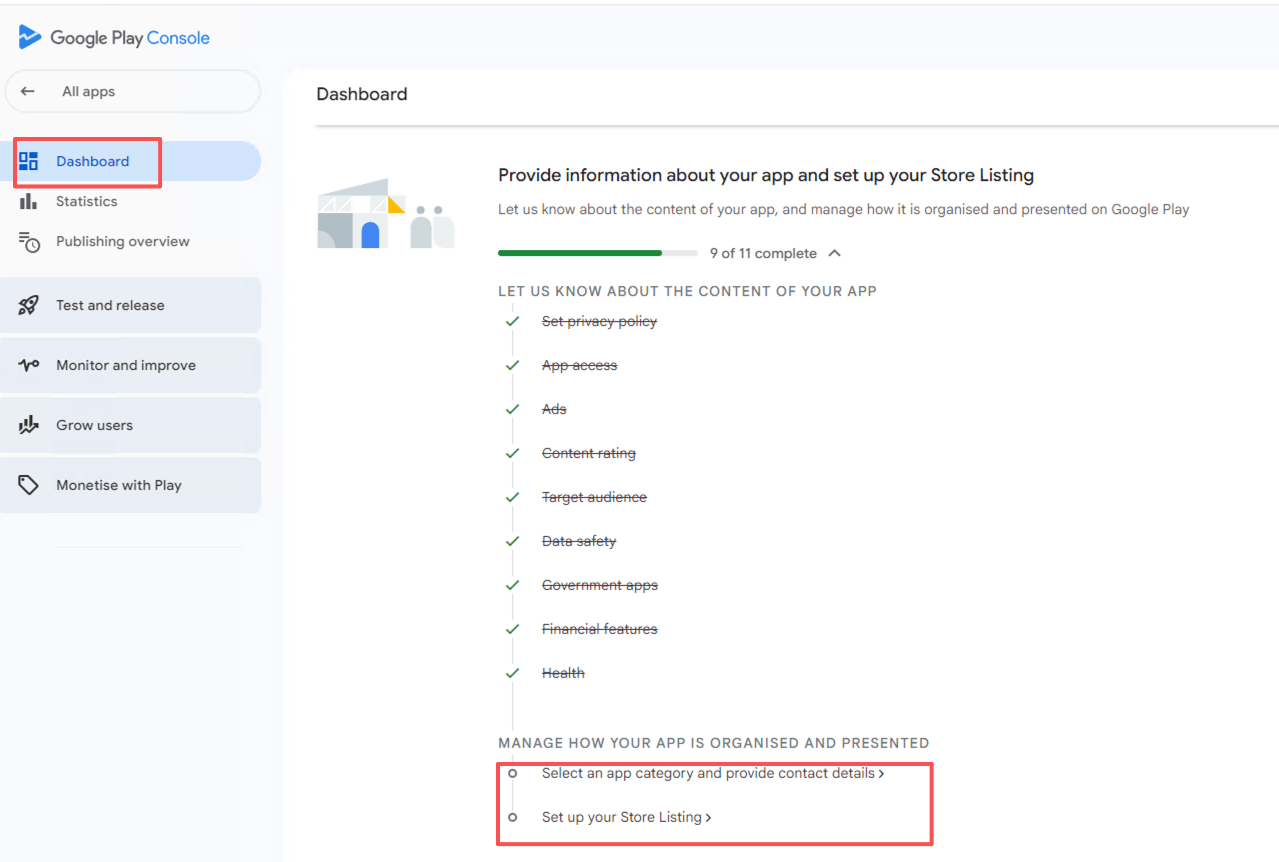This screenshot has height=862, width=1279.
Task: Click the store listing illustration image
Action: pos(386,214)
